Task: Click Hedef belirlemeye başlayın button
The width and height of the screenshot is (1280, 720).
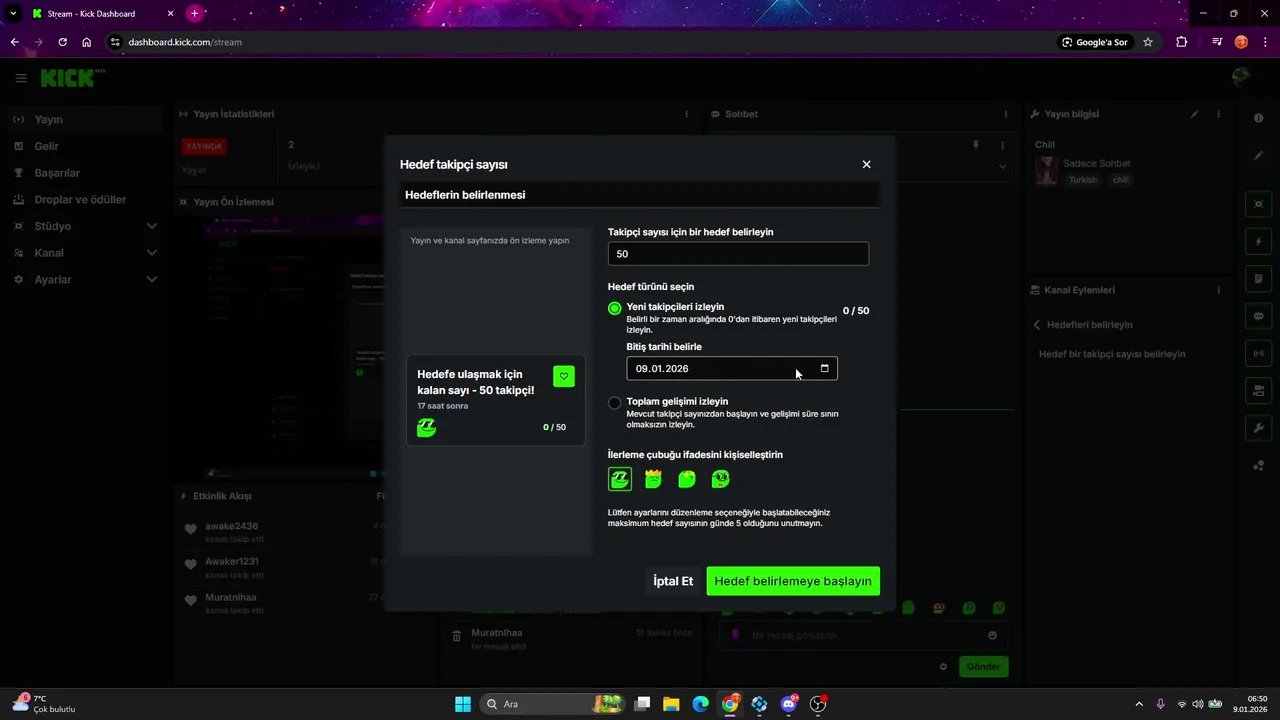Action: tap(793, 581)
